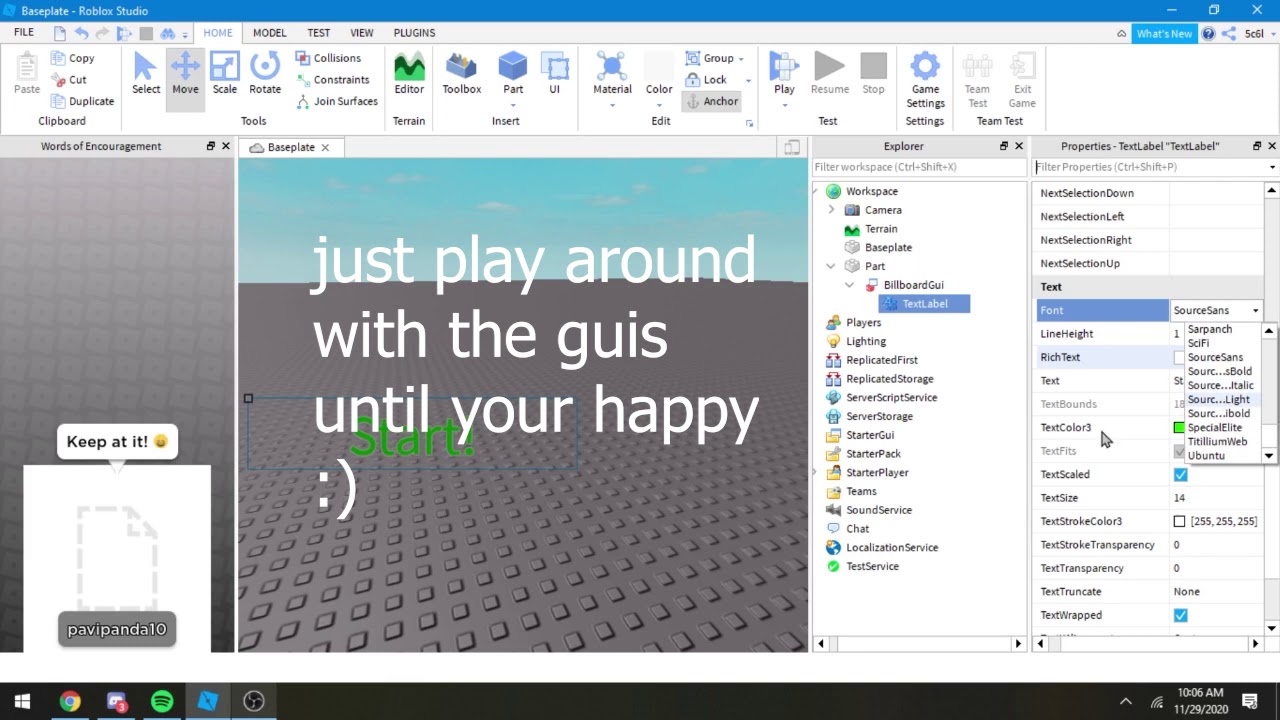Toggle Constraints option
Viewport: 1280px width, 720px height.
tap(332, 80)
